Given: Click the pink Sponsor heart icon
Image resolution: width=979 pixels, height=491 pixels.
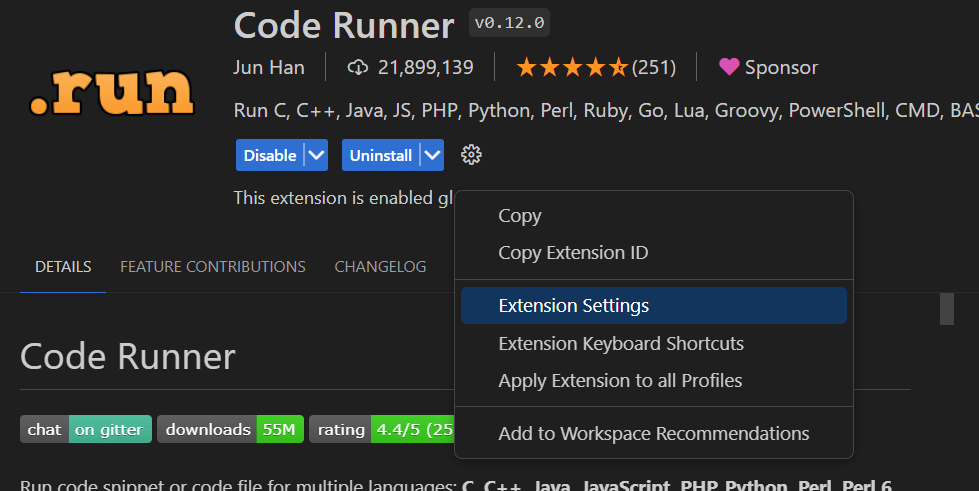Looking at the screenshot, I should [729, 67].
